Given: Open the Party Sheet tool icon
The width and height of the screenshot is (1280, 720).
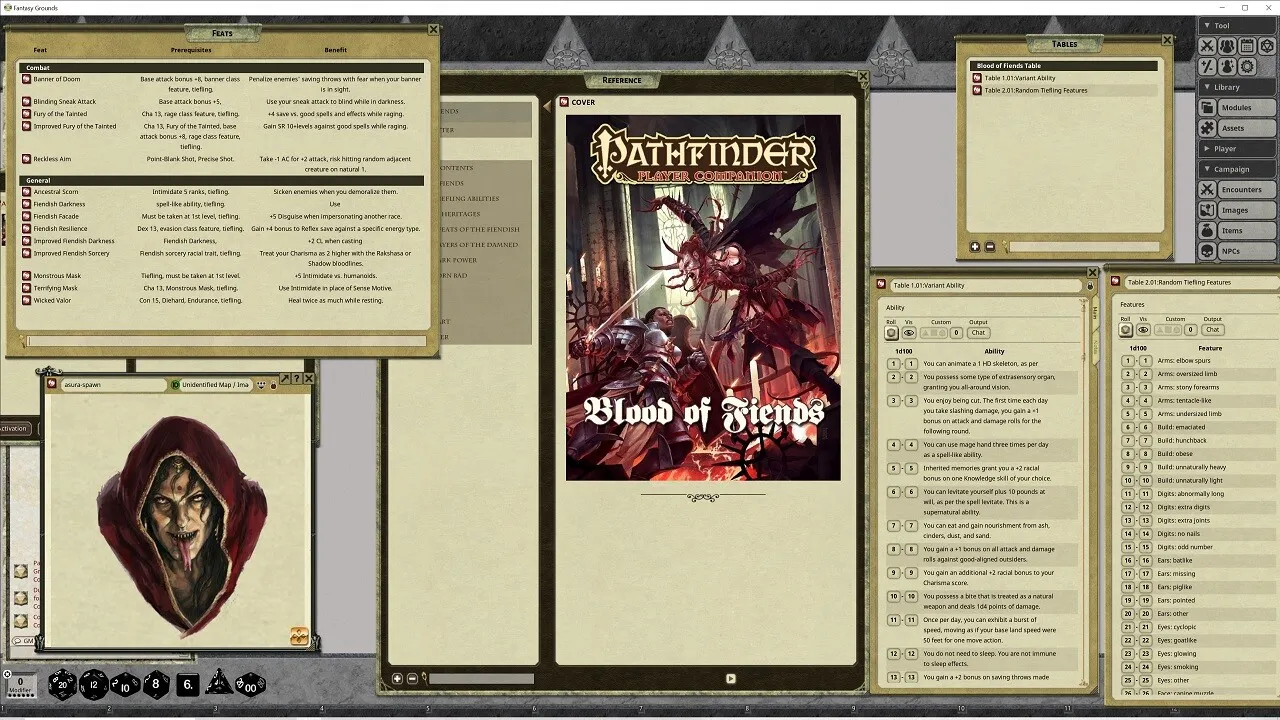Looking at the screenshot, I should (x=1227, y=46).
